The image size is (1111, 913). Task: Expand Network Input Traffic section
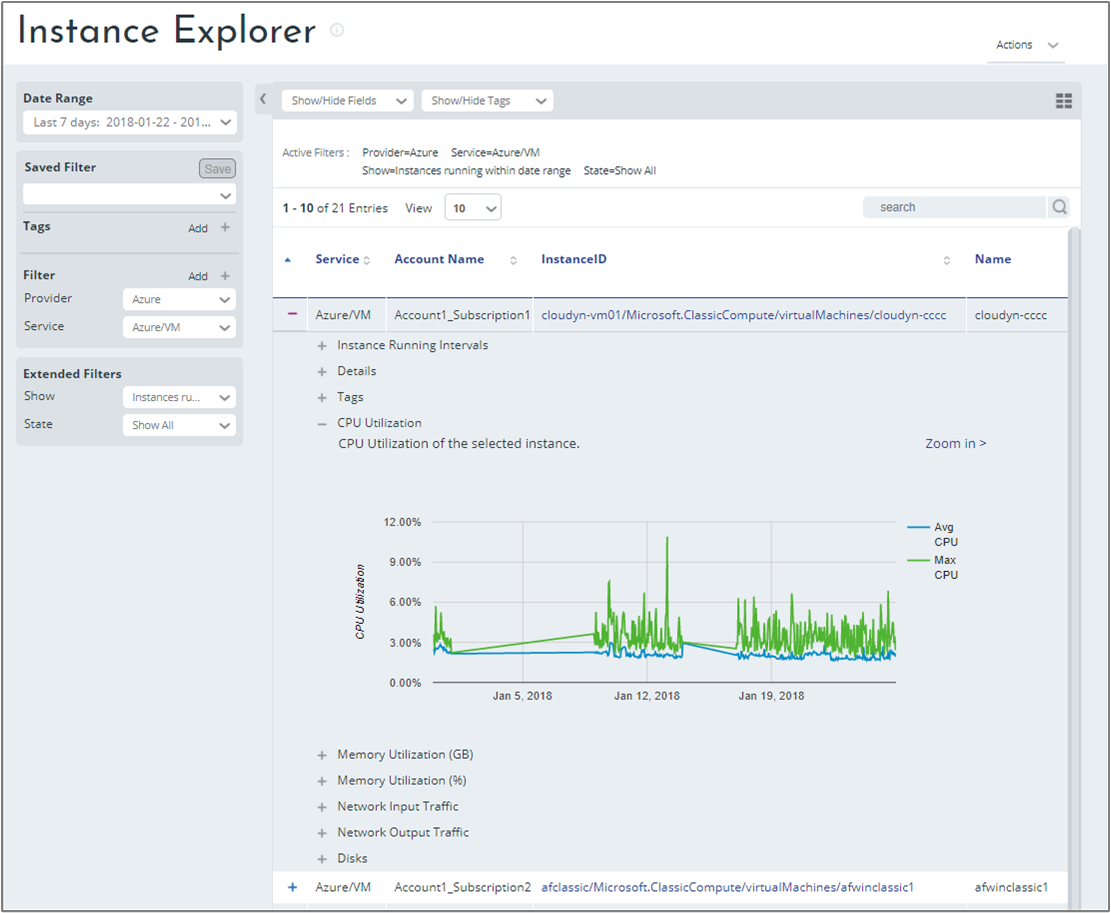pos(322,807)
